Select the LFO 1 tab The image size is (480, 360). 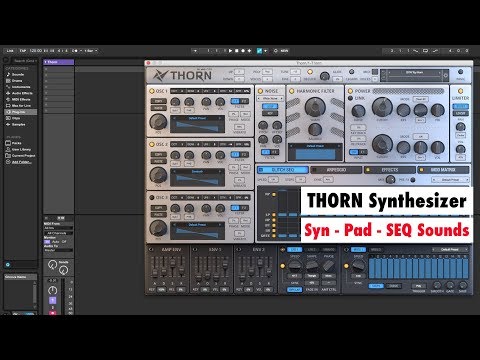(295, 249)
